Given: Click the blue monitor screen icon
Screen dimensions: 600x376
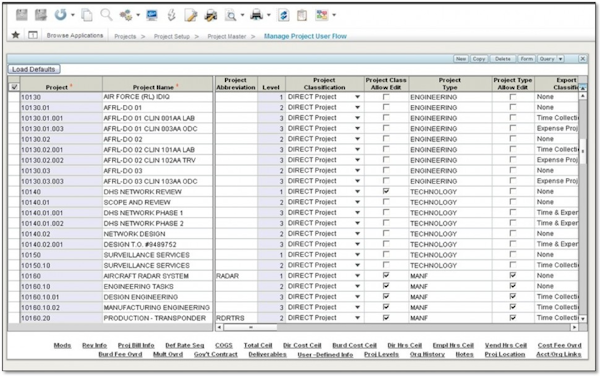Looking at the screenshot, I should 152,15.
